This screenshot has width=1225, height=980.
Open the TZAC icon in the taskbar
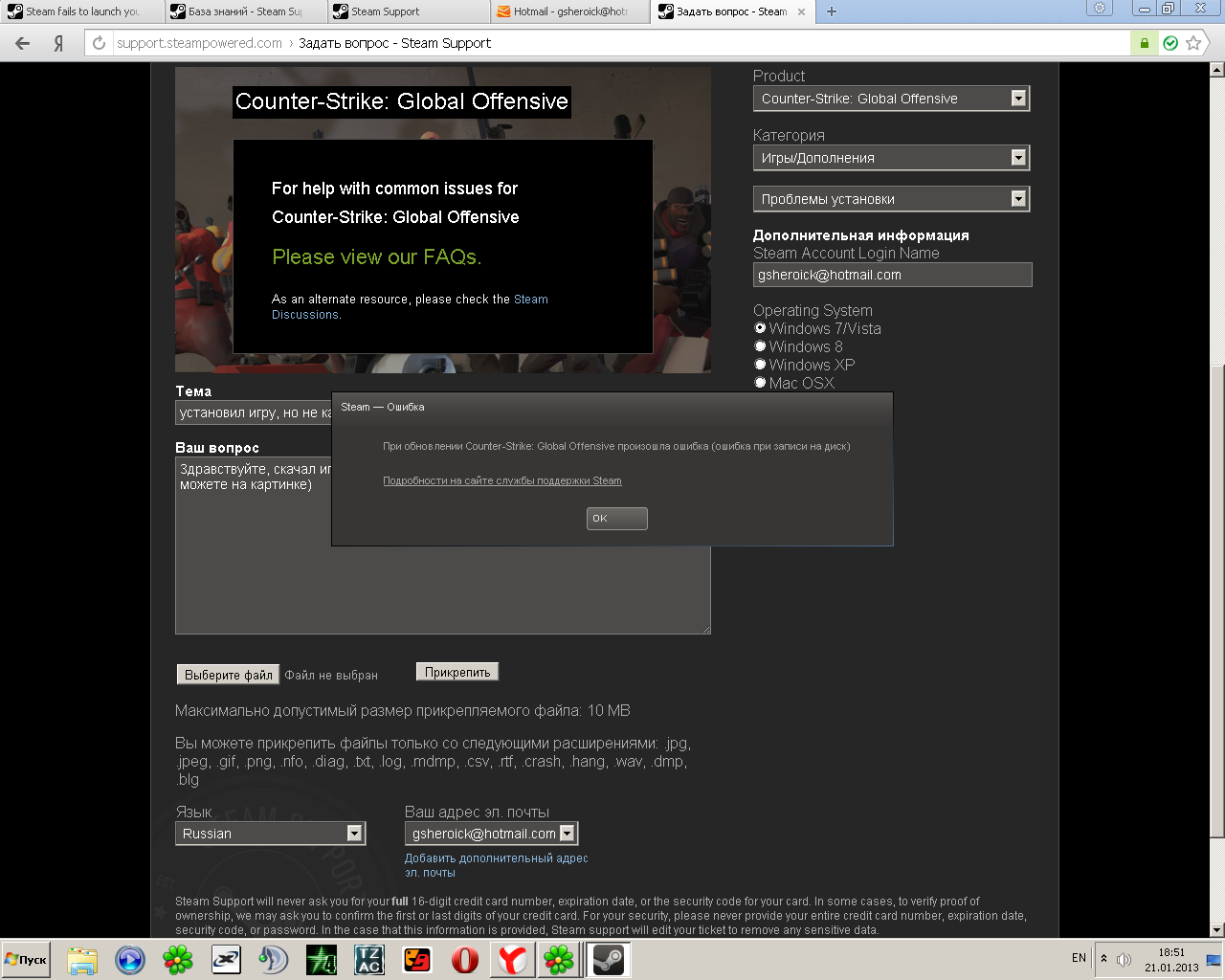click(369, 959)
